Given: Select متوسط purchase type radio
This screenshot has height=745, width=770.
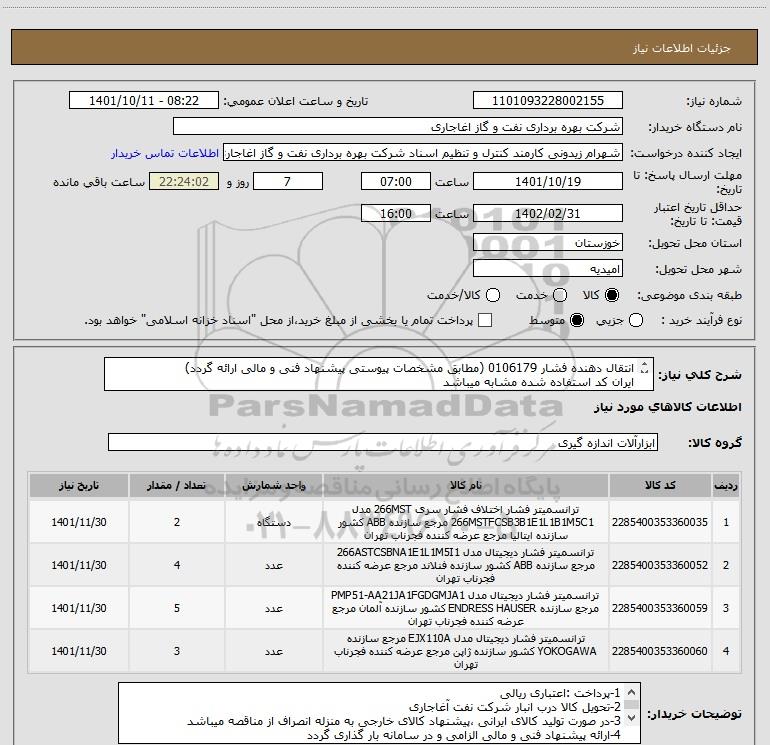Looking at the screenshot, I should (x=577, y=321).
